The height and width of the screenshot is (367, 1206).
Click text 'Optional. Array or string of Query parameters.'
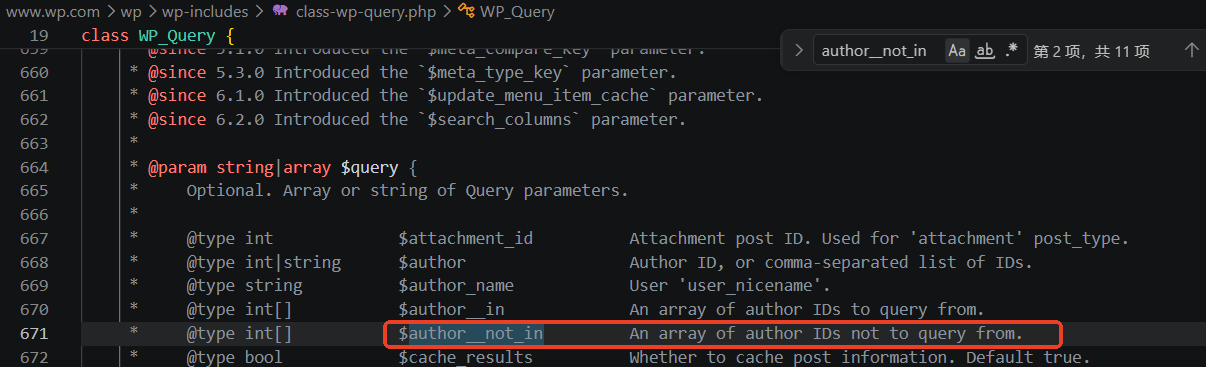click(407, 191)
